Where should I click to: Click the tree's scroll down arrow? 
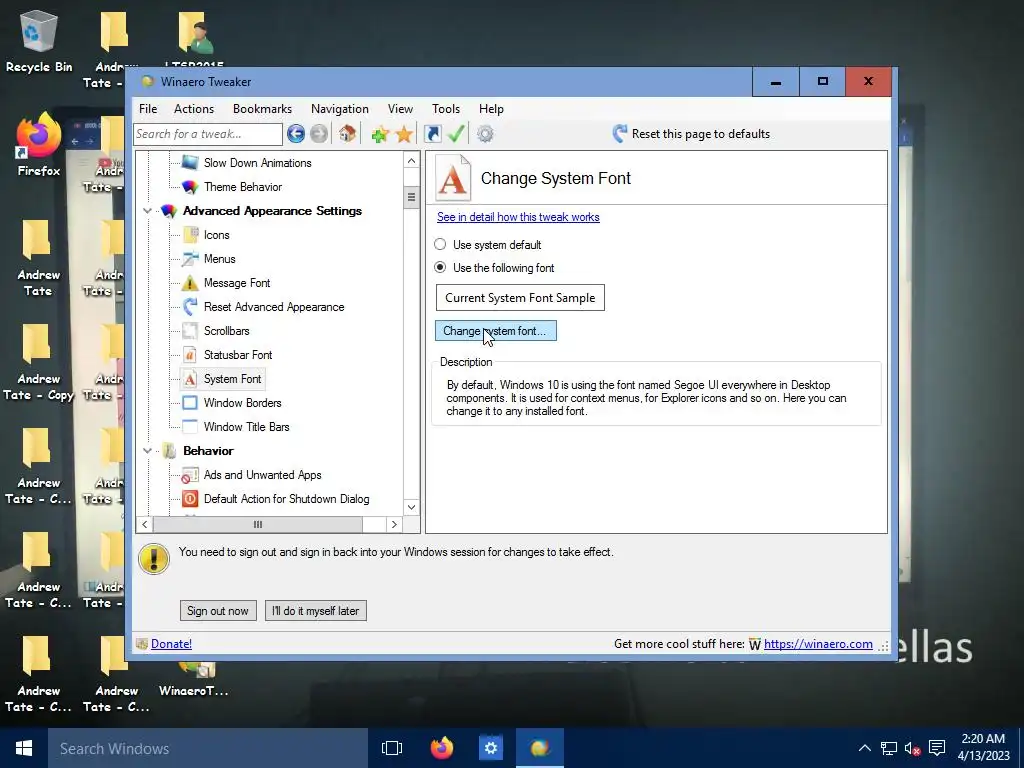(411, 507)
